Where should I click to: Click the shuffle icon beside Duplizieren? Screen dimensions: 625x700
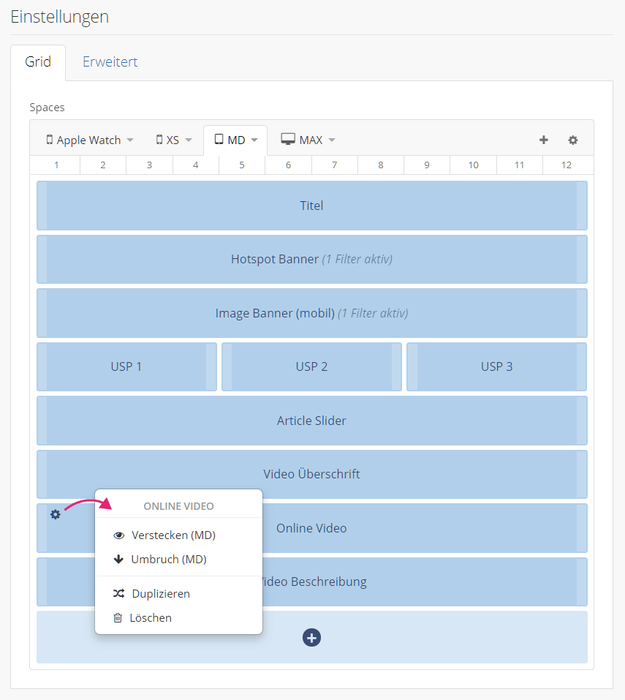119,593
